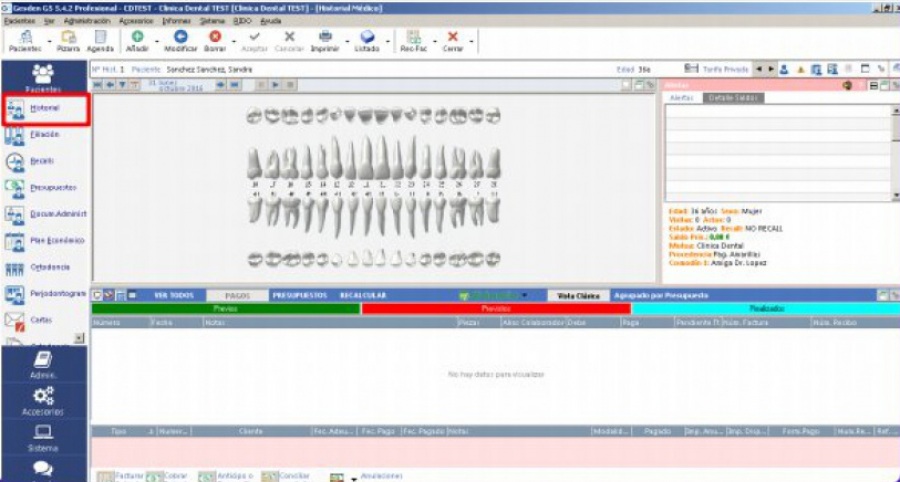Click the yellow warning triangle icon

click(x=800, y=69)
